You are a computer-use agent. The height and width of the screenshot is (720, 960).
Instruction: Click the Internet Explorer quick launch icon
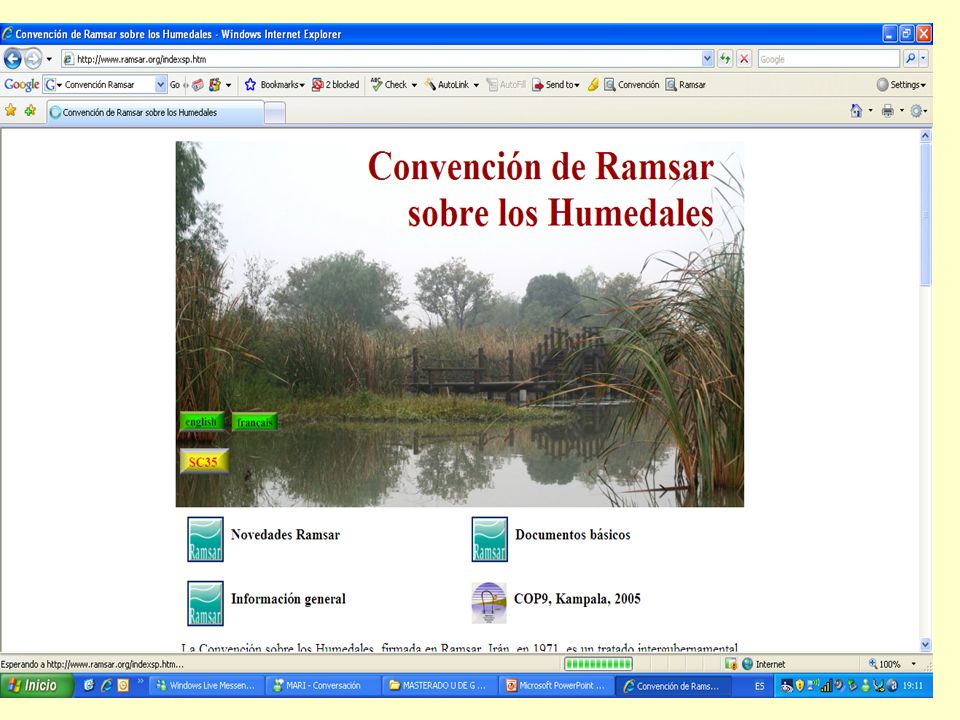pyautogui.click(x=106, y=686)
